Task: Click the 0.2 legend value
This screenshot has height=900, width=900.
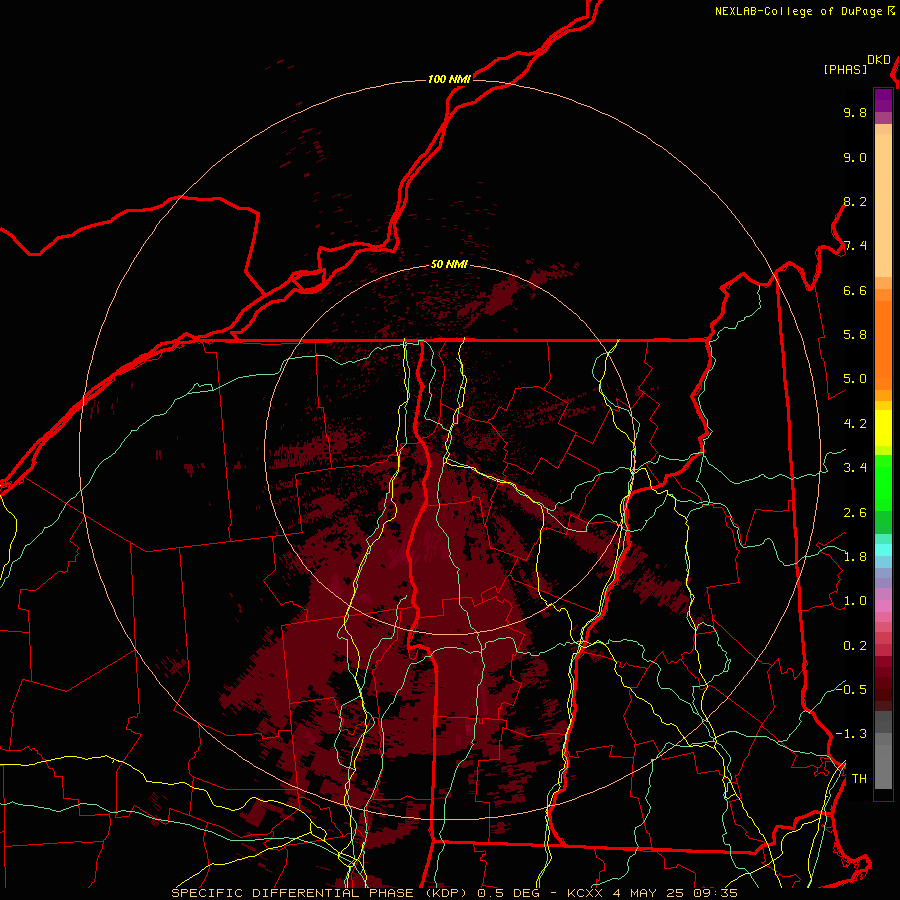Action: coord(855,645)
